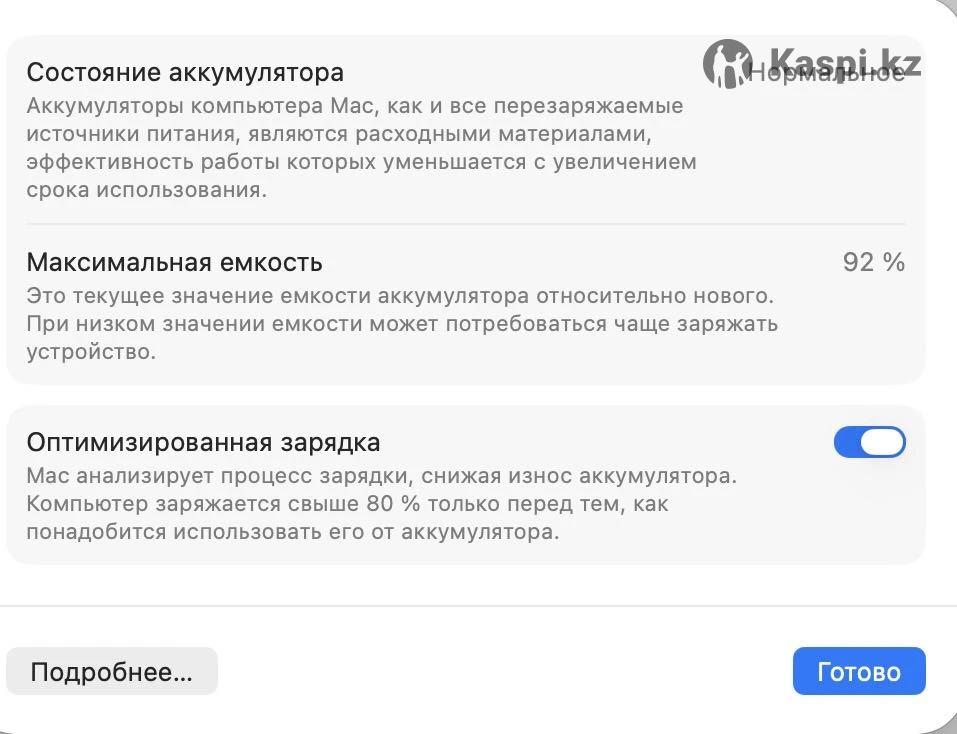
Task: Click the description under Состояние аккумулятора
Action: [x=360, y=147]
